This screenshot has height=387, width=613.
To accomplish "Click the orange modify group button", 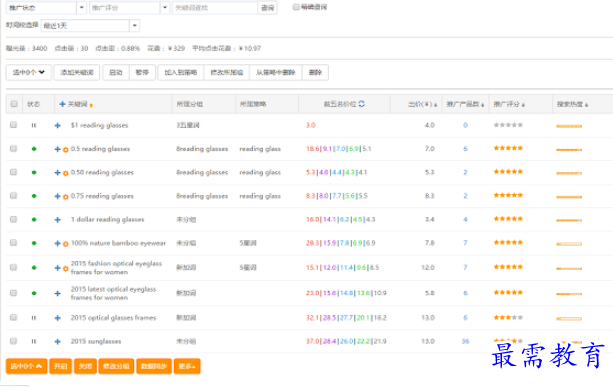I will (x=116, y=366).
